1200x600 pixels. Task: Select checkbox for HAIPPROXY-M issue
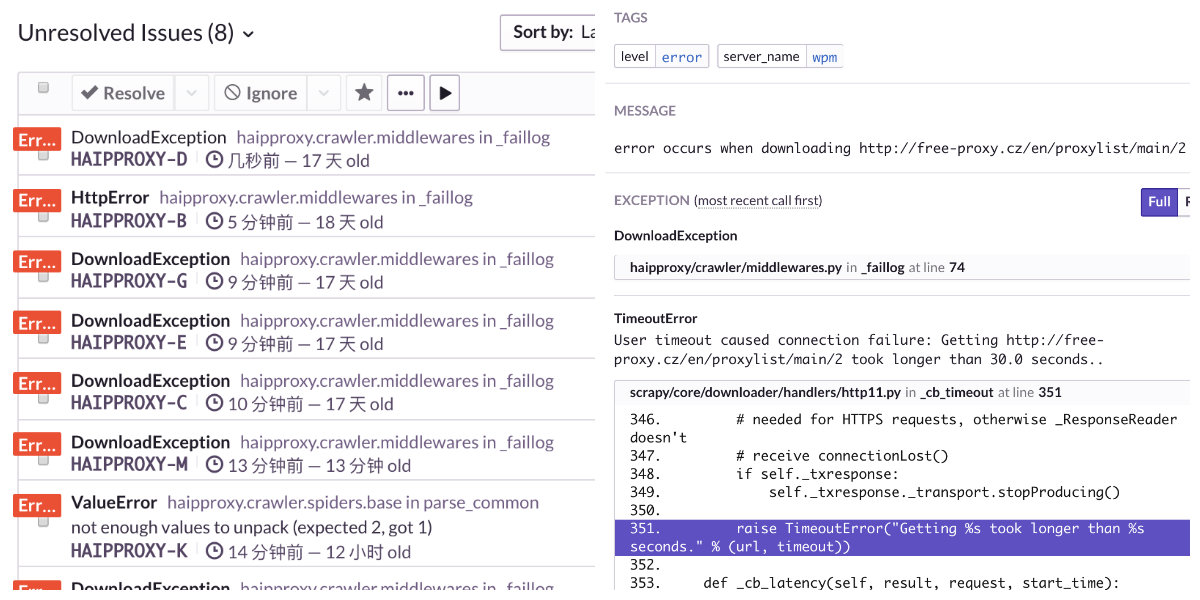tap(43, 460)
